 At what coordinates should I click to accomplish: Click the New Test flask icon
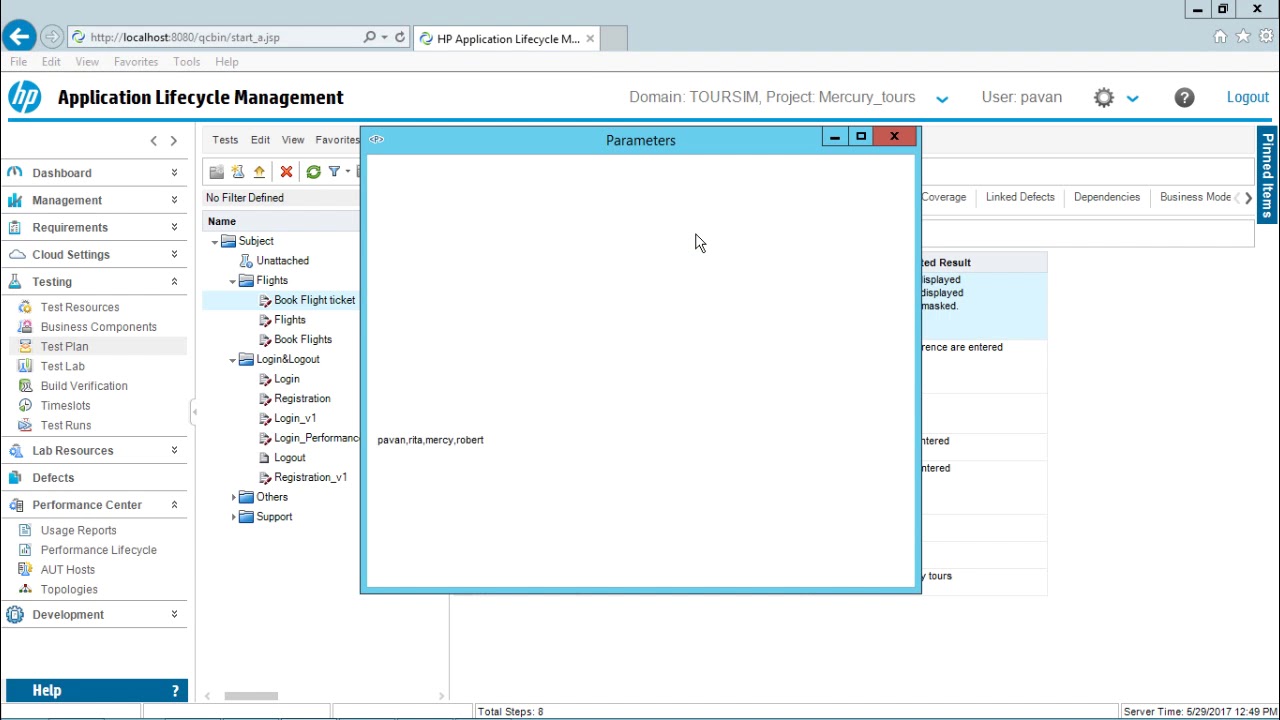click(x=238, y=172)
